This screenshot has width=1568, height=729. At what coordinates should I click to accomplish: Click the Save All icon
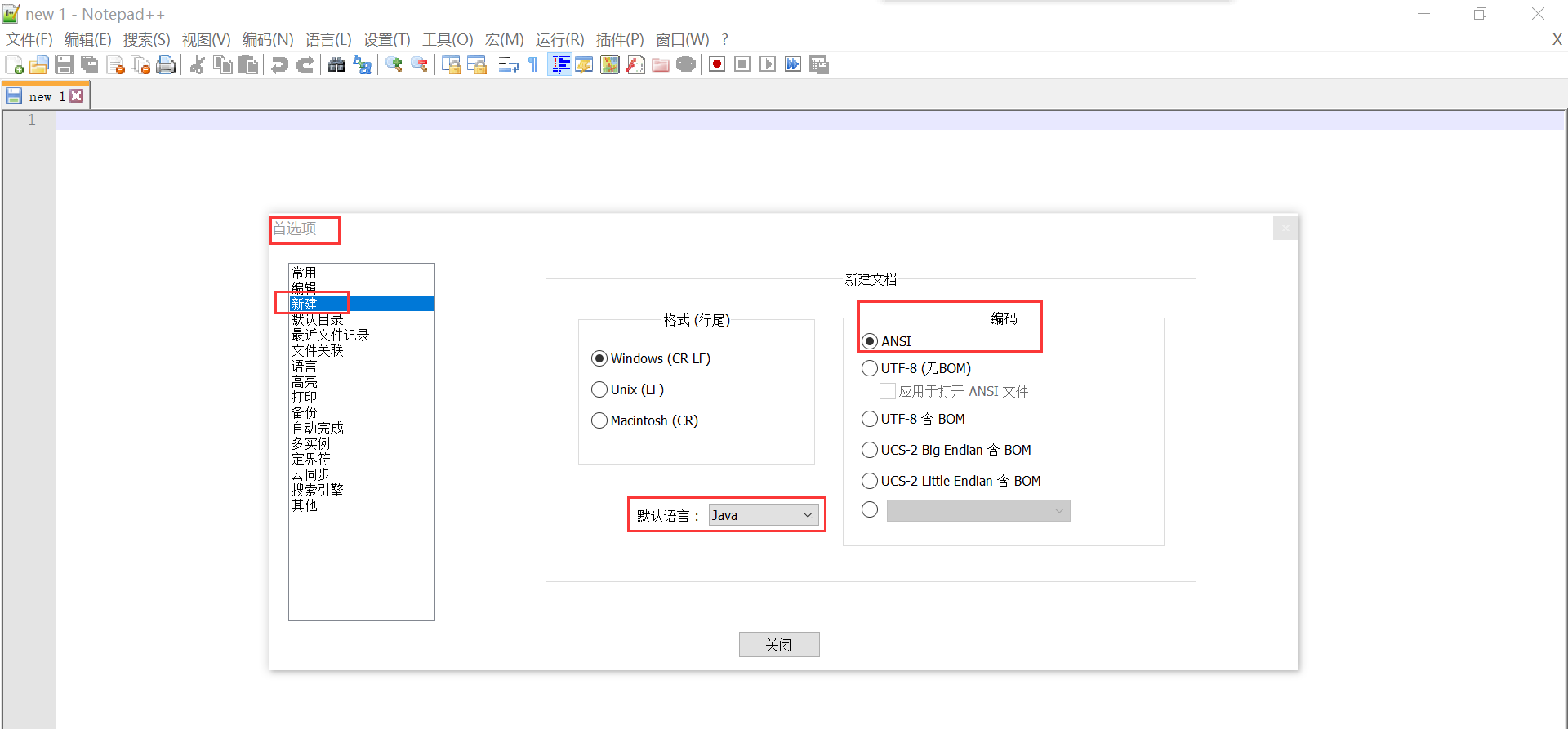click(x=90, y=64)
